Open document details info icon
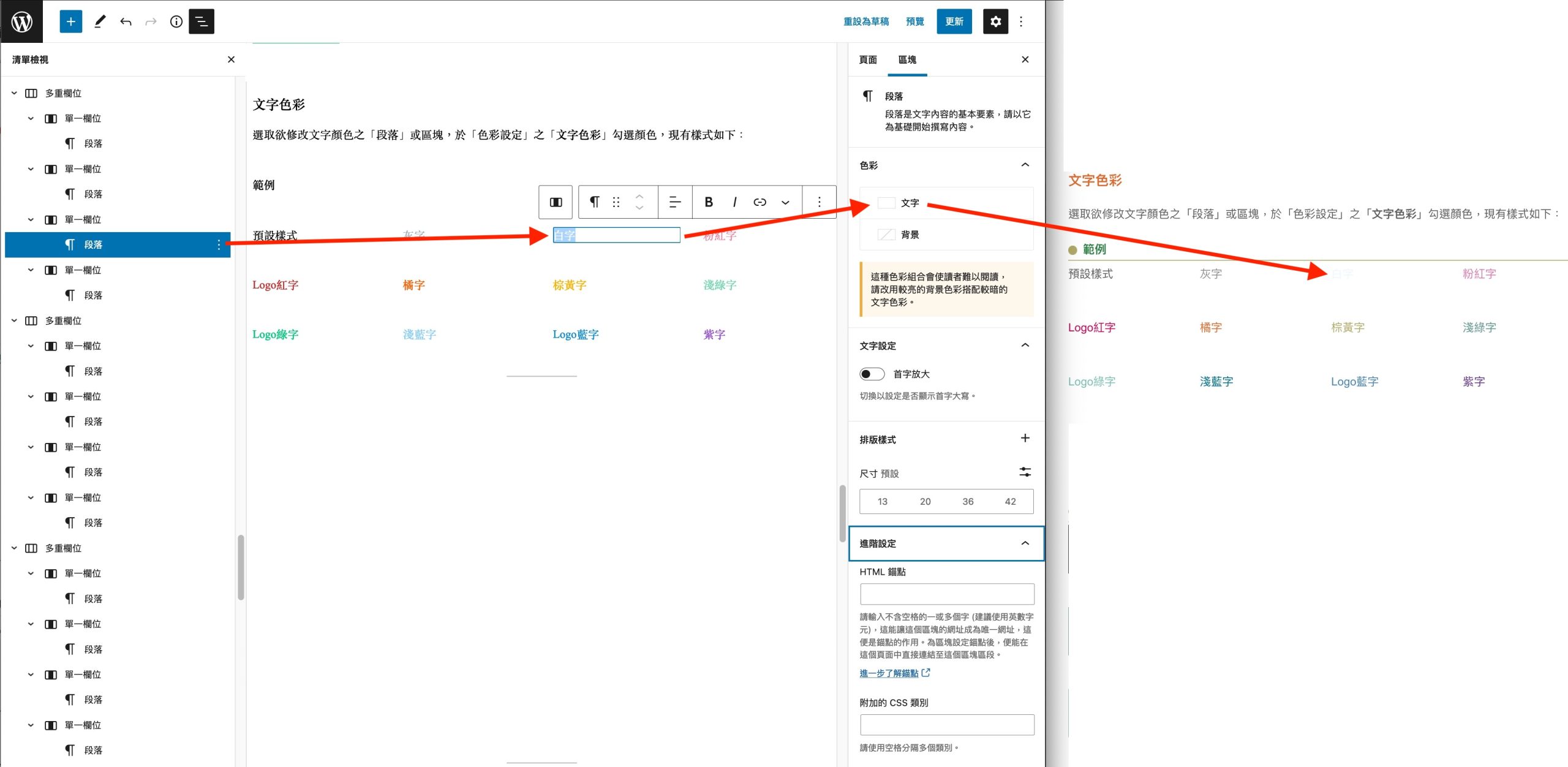The image size is (1568, 767). pyautogui.click(x=176, y=21)
